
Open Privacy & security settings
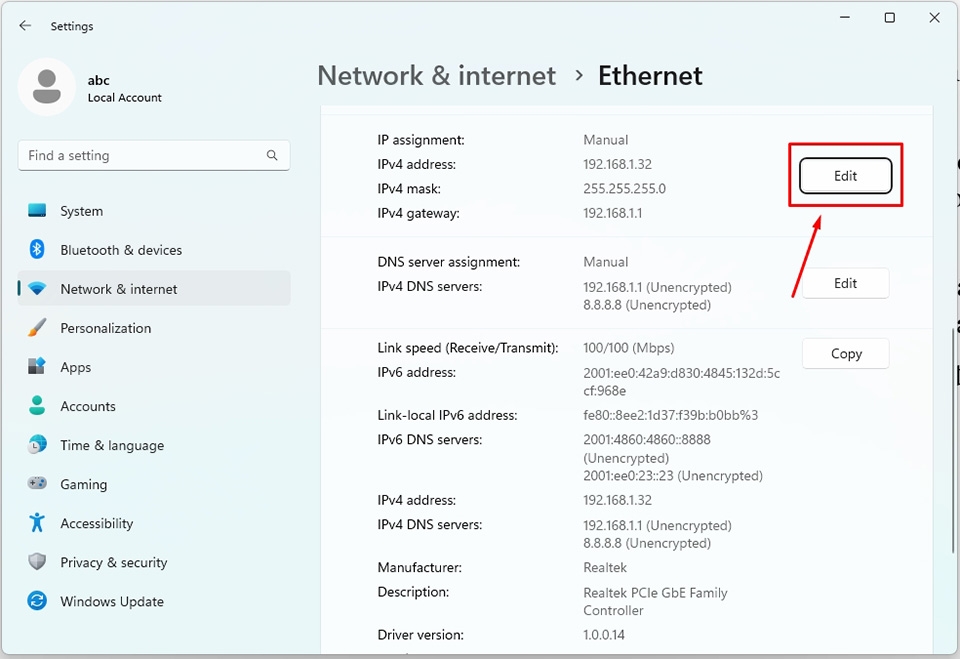[x=113, y=562]
